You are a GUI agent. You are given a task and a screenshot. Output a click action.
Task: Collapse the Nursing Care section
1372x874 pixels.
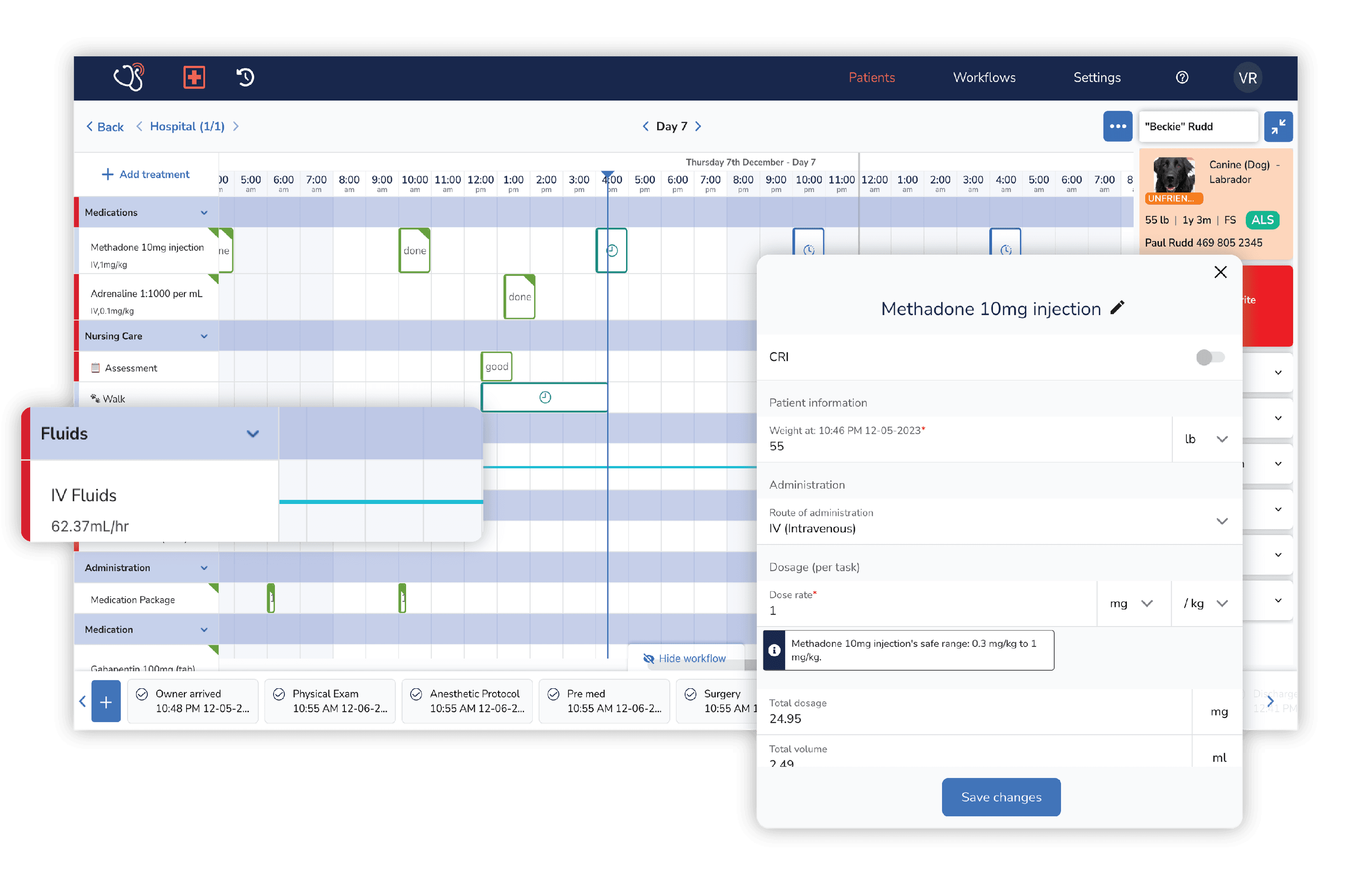204,337
